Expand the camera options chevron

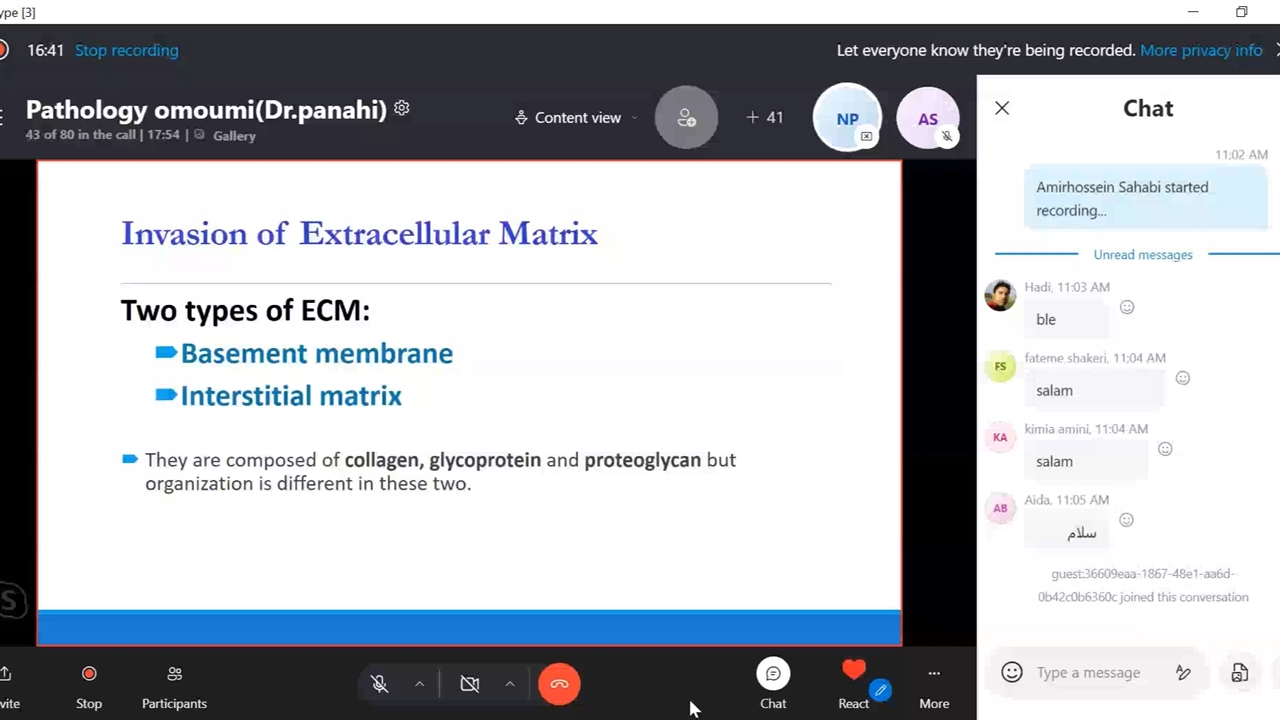509,684
